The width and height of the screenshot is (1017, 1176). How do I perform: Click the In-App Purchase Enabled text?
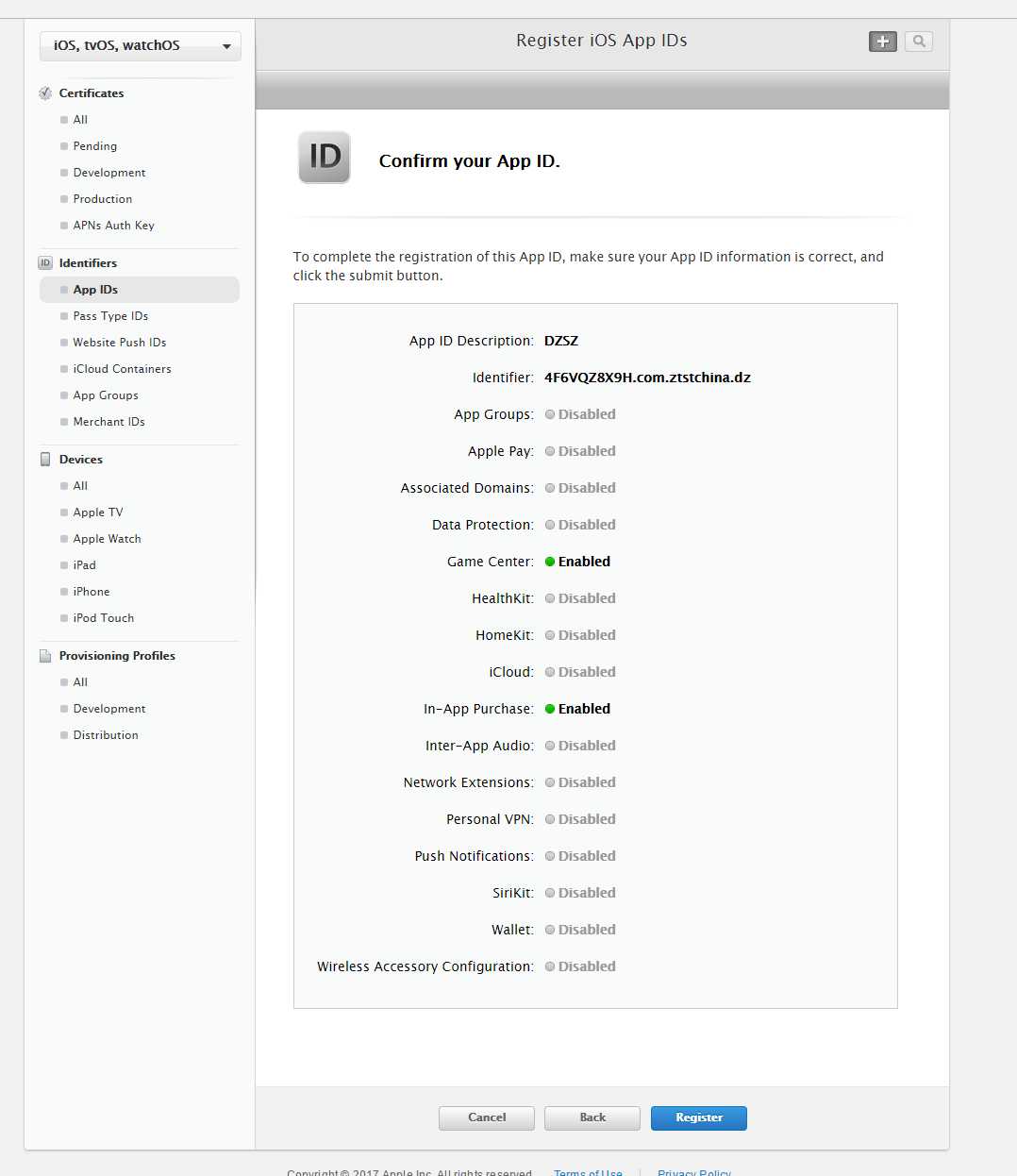pos(584,709)
